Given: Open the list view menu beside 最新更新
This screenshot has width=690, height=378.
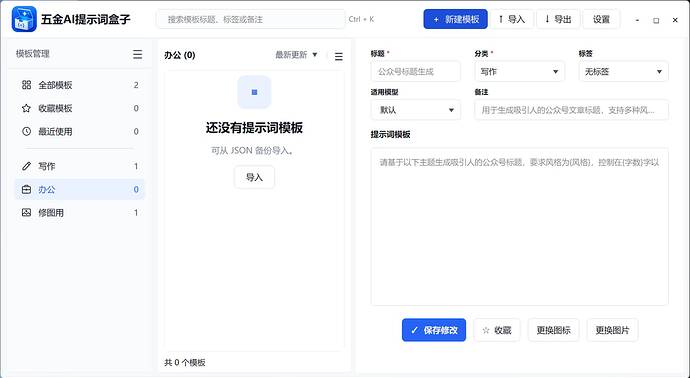Looking at the screenshot, I should tap(338, 56).
